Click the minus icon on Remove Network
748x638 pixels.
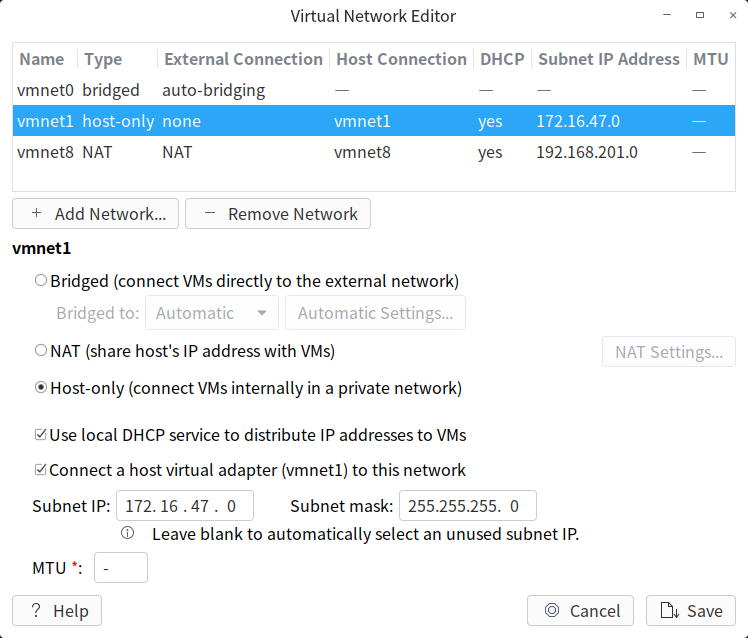click(x=209, y=214)
